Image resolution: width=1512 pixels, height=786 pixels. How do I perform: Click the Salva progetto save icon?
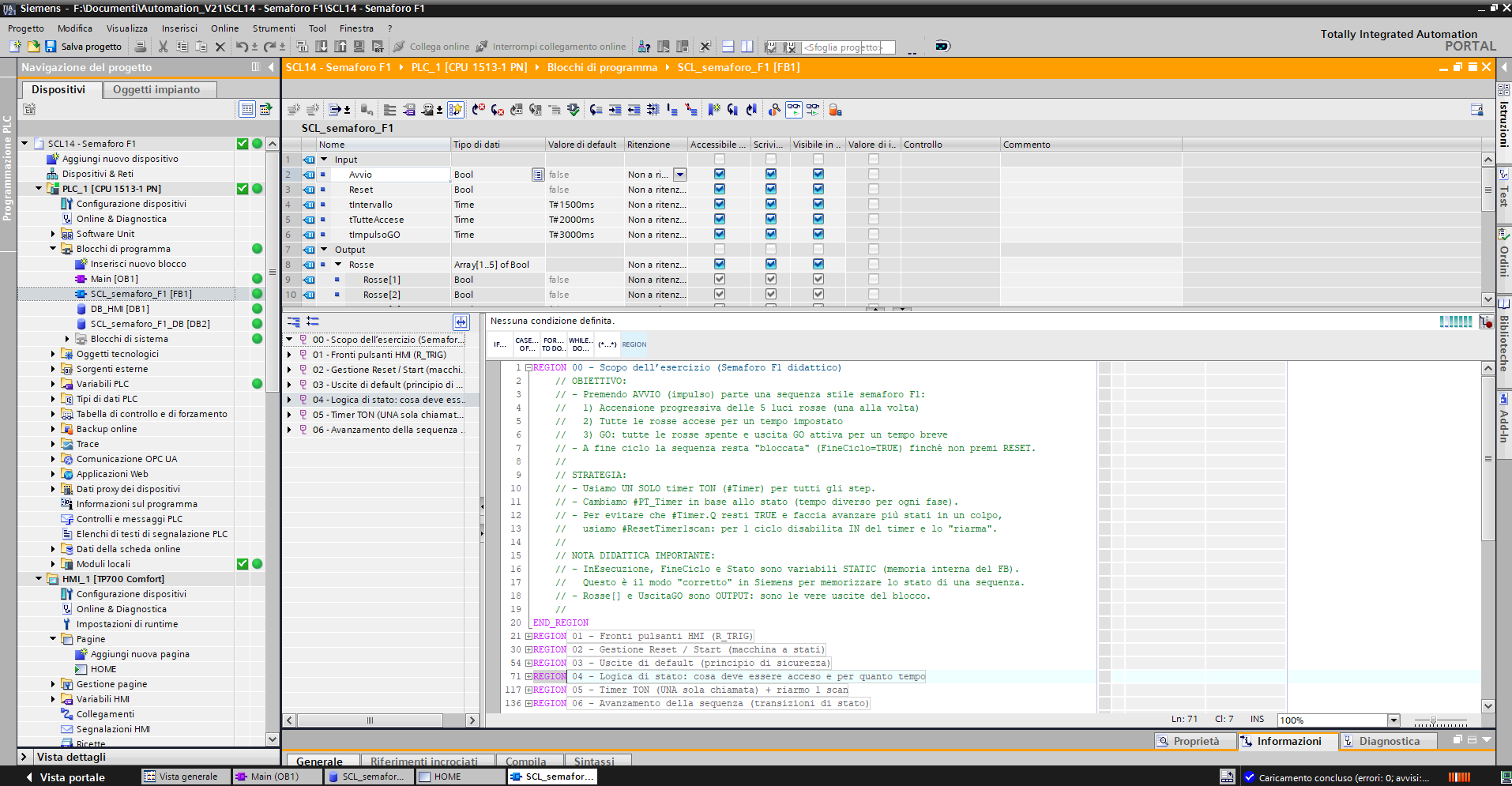coord(51,47)
